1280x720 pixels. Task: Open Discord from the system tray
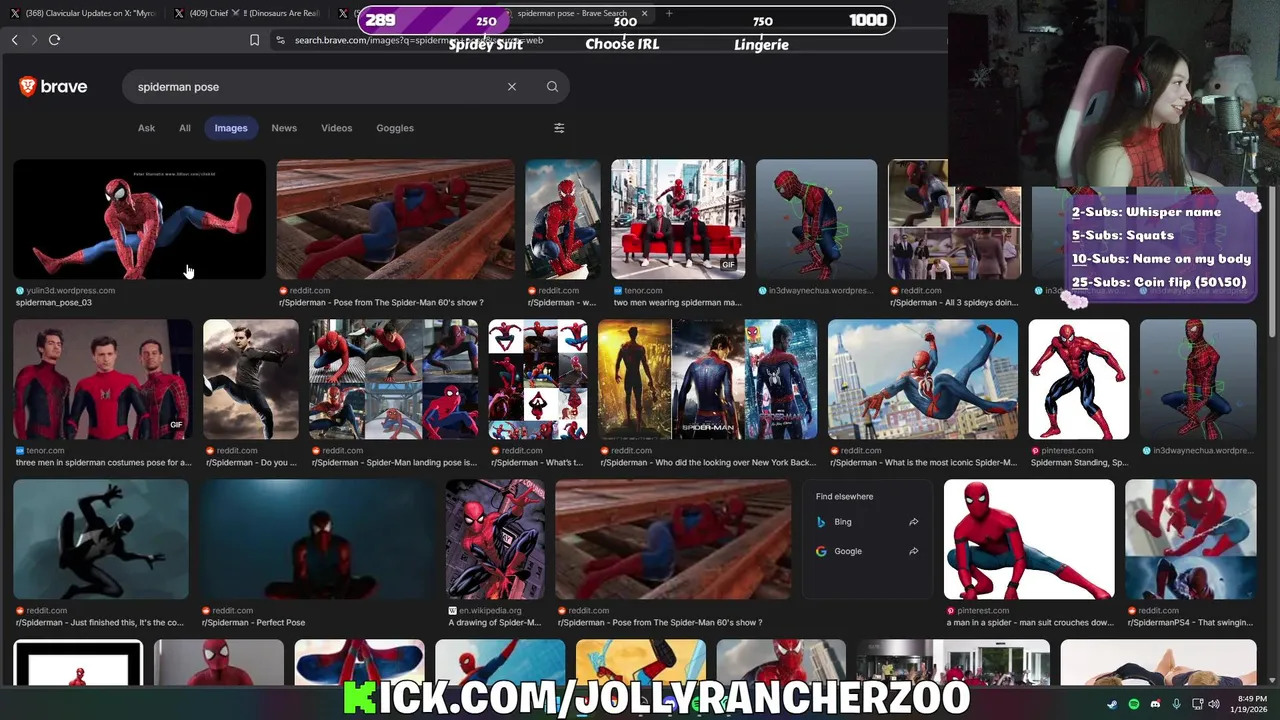1155,704
